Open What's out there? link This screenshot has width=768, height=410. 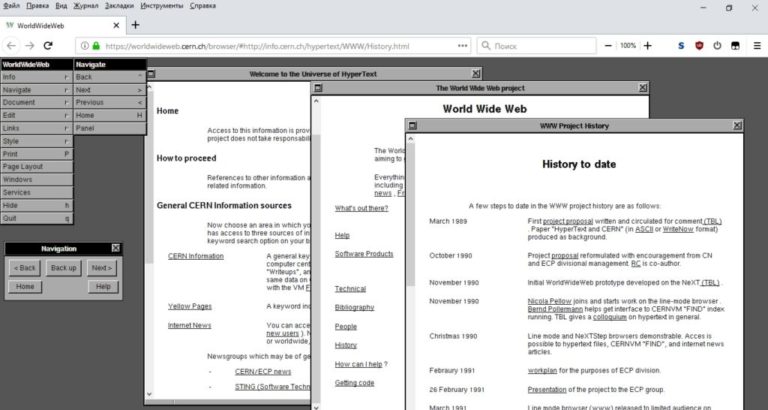[x=361, y=208]
